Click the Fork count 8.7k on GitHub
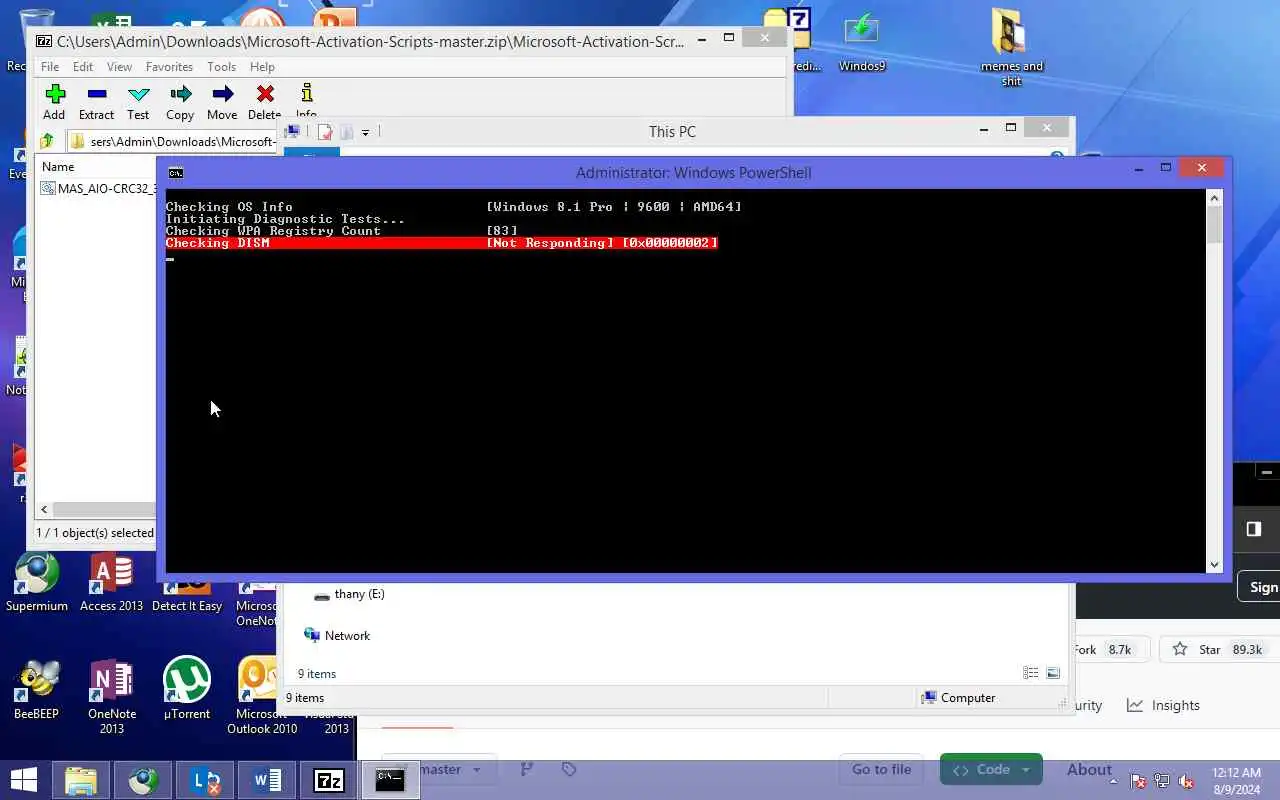 [x=1119, y=650]
